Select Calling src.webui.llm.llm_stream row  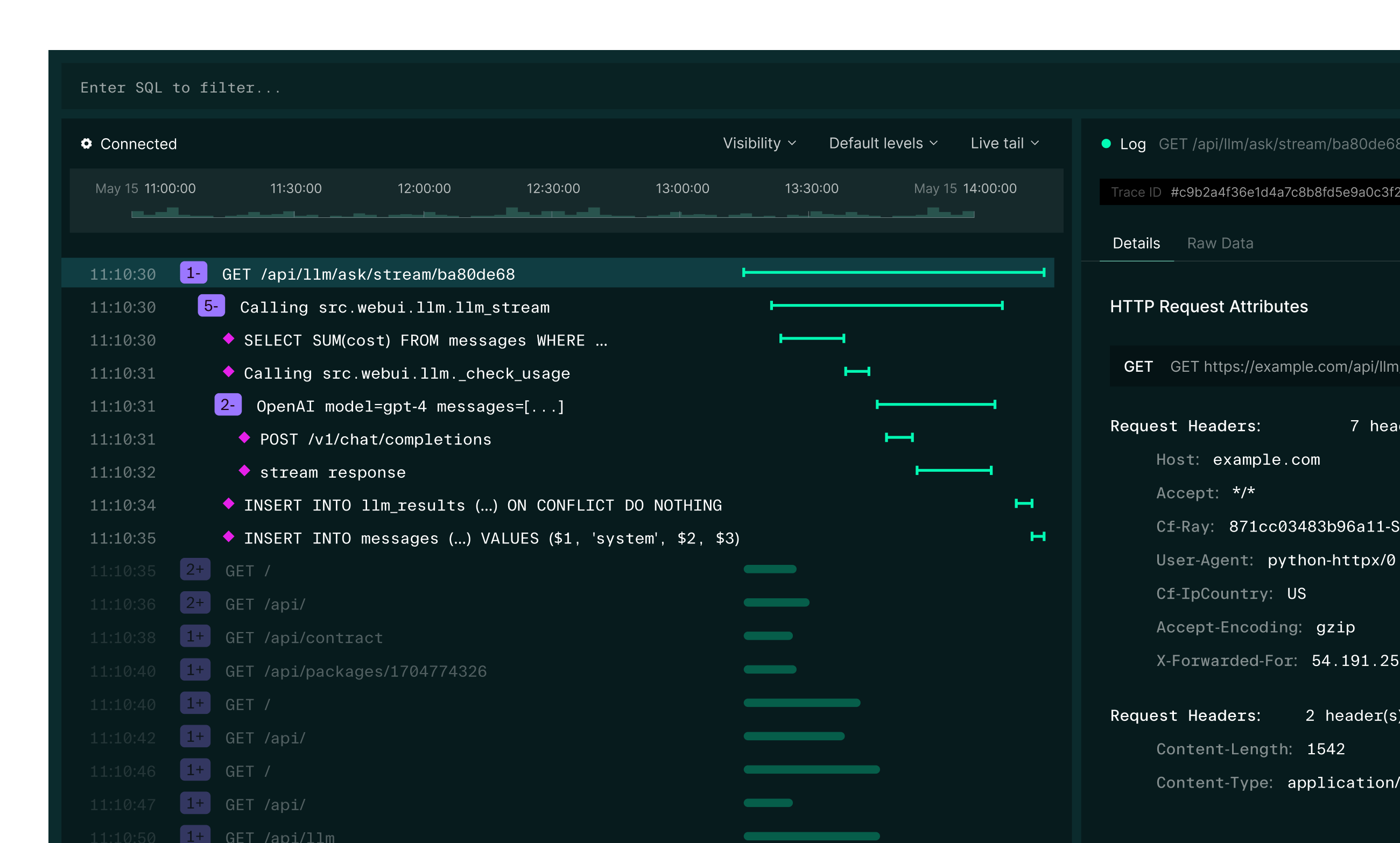coord(558,307)
